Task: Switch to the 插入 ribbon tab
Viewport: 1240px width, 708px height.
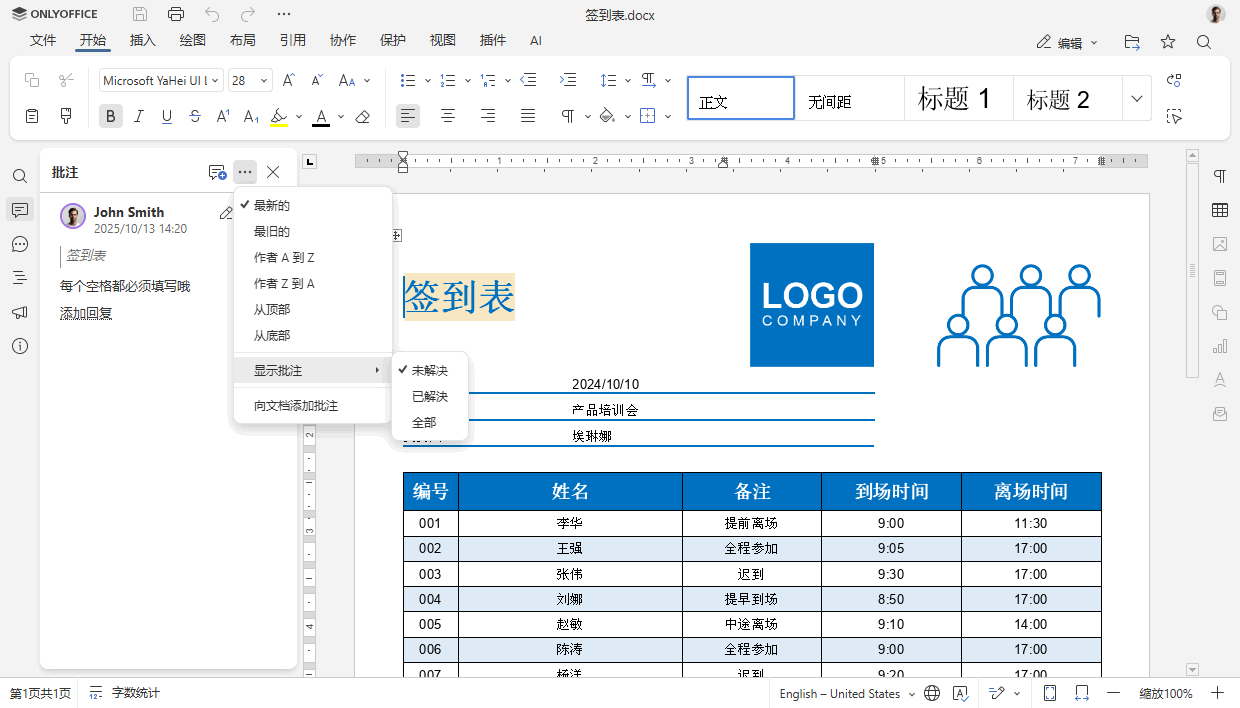Action: pyautogui.click(x=142, y=40)
